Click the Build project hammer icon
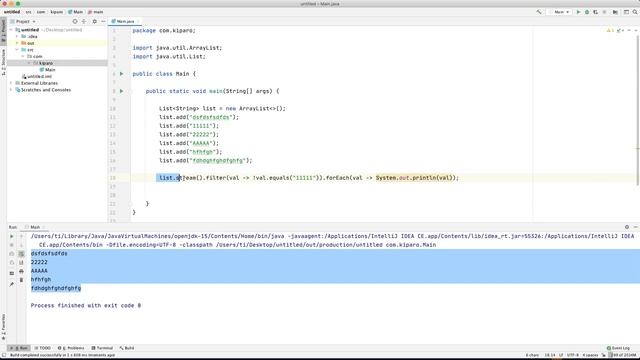Image resolution: width=640 pixels, height=360 pixels. [x=539, y=12]
